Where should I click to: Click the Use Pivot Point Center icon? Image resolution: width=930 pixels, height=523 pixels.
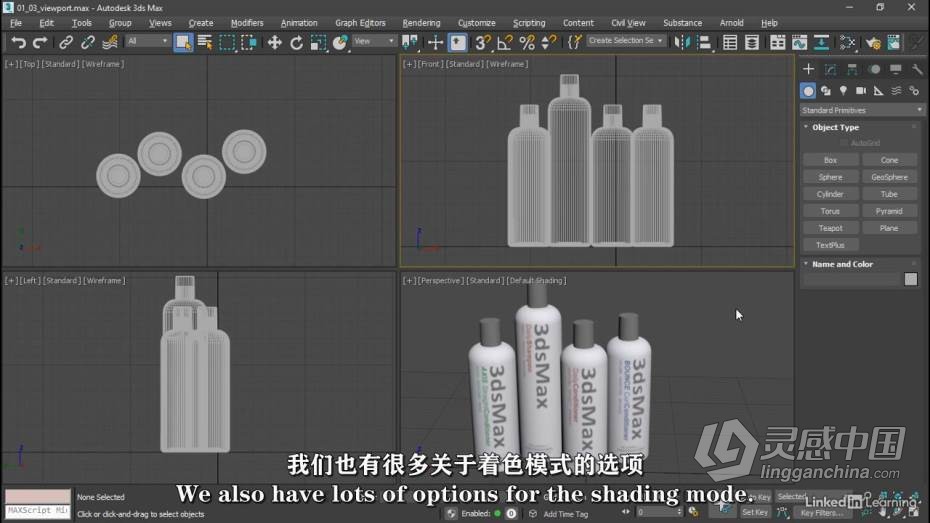[409, 42]
